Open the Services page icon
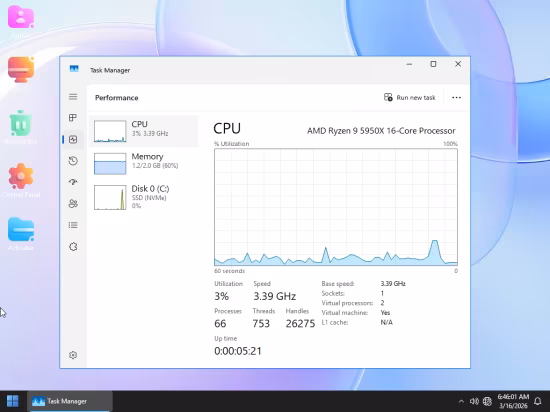This screenshot has height=412, width=550. click(73, 247)
